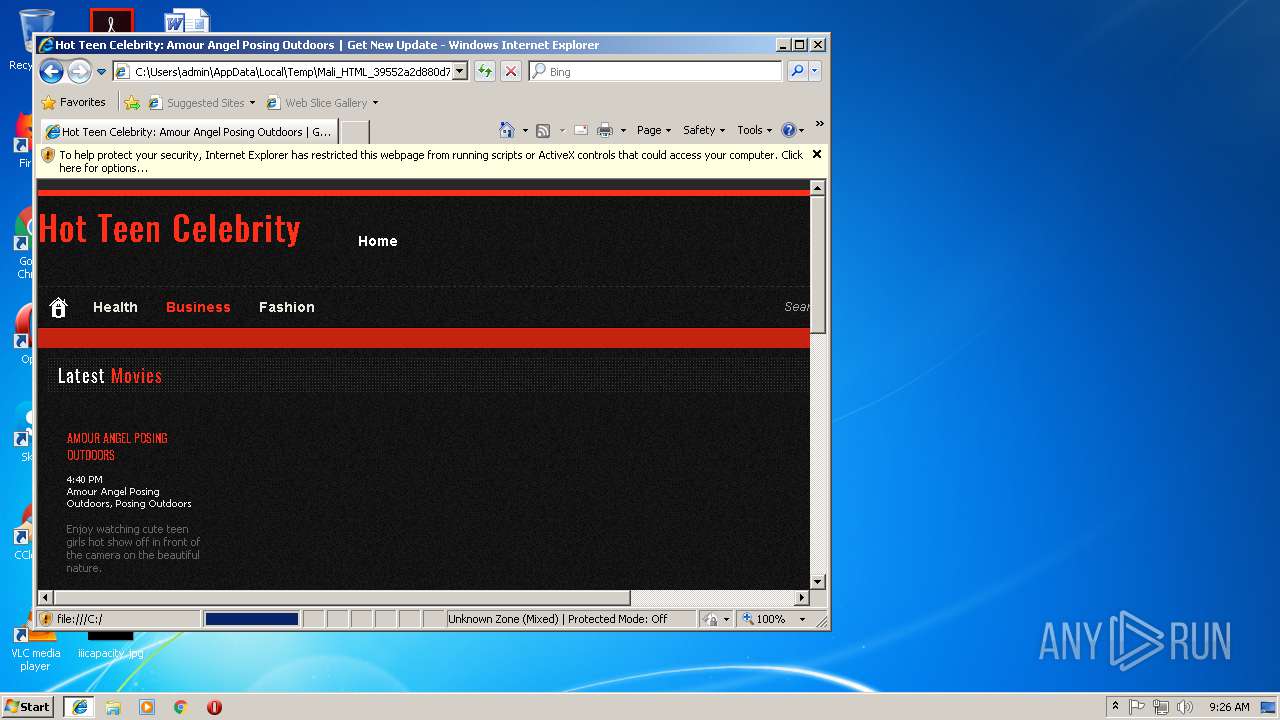
Task: Open the Web Slice Gallery link
Action: [x=317, y=103]
